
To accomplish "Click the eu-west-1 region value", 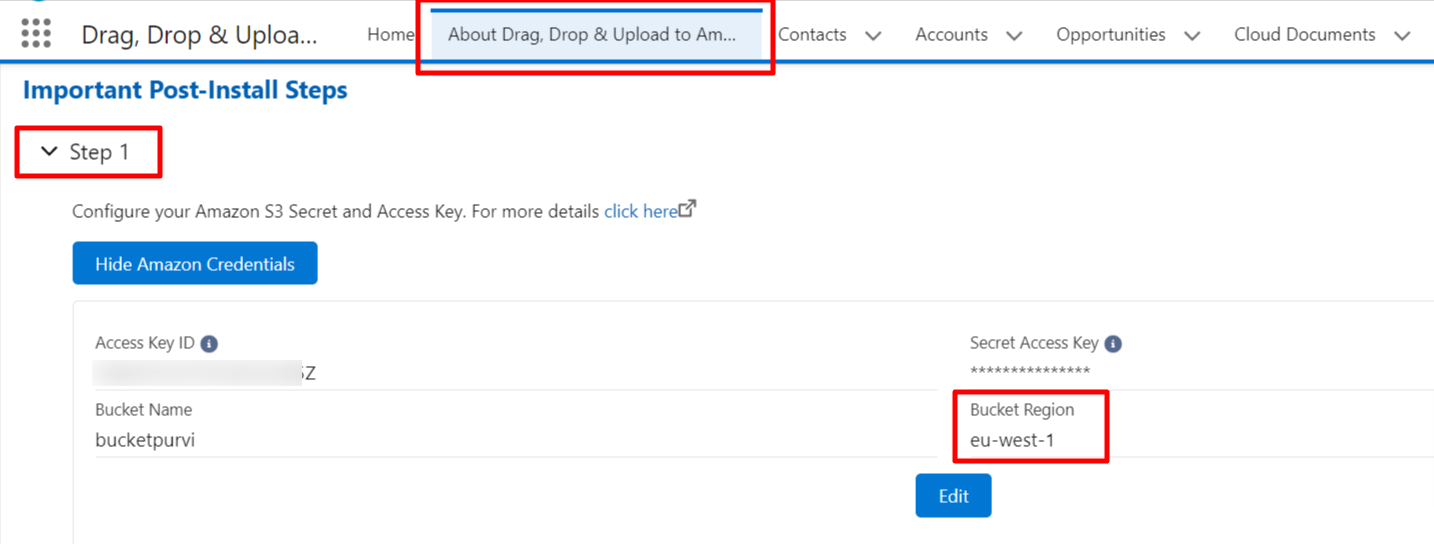I will (x=1012, y=440).
